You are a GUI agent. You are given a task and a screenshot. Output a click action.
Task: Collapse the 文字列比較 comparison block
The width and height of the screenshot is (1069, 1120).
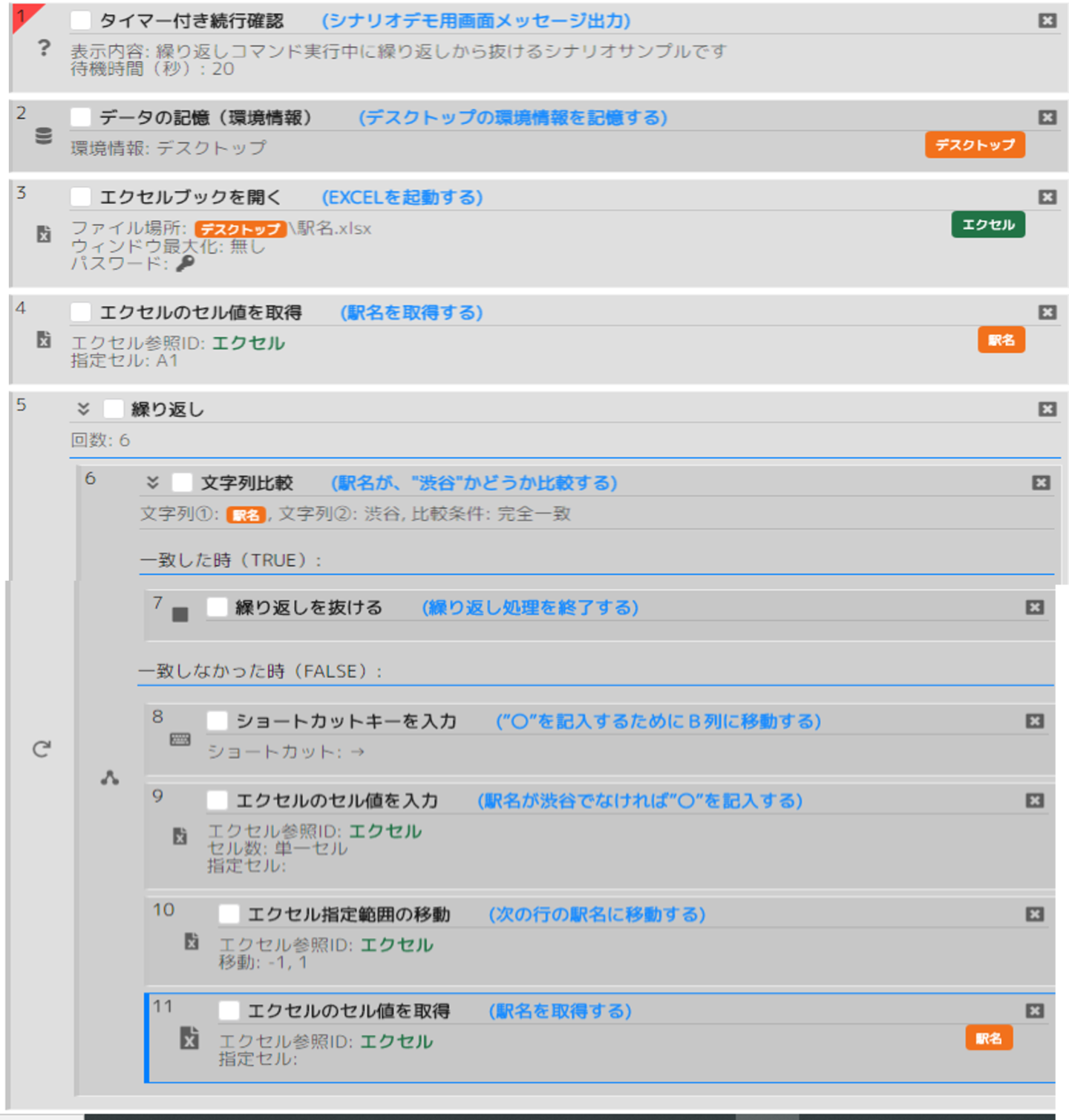pos(153,484)
